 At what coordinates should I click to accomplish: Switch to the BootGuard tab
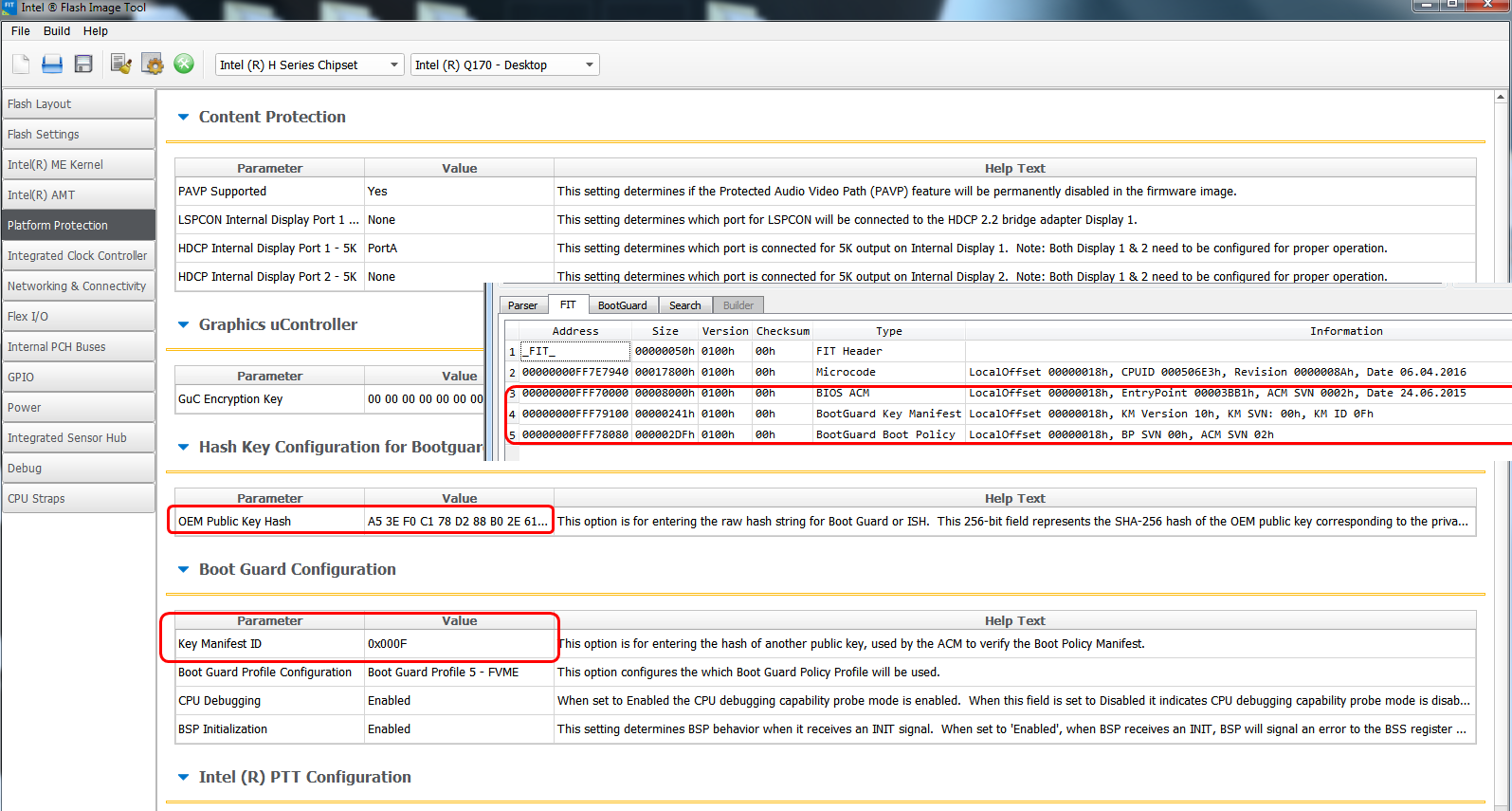pos(623,305)
